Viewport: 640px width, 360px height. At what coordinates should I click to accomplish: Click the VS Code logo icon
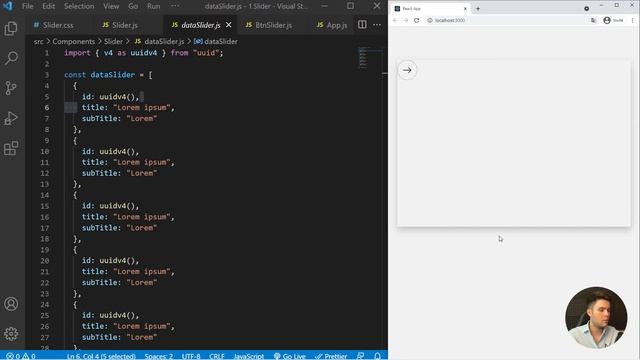tap(8, 6)
